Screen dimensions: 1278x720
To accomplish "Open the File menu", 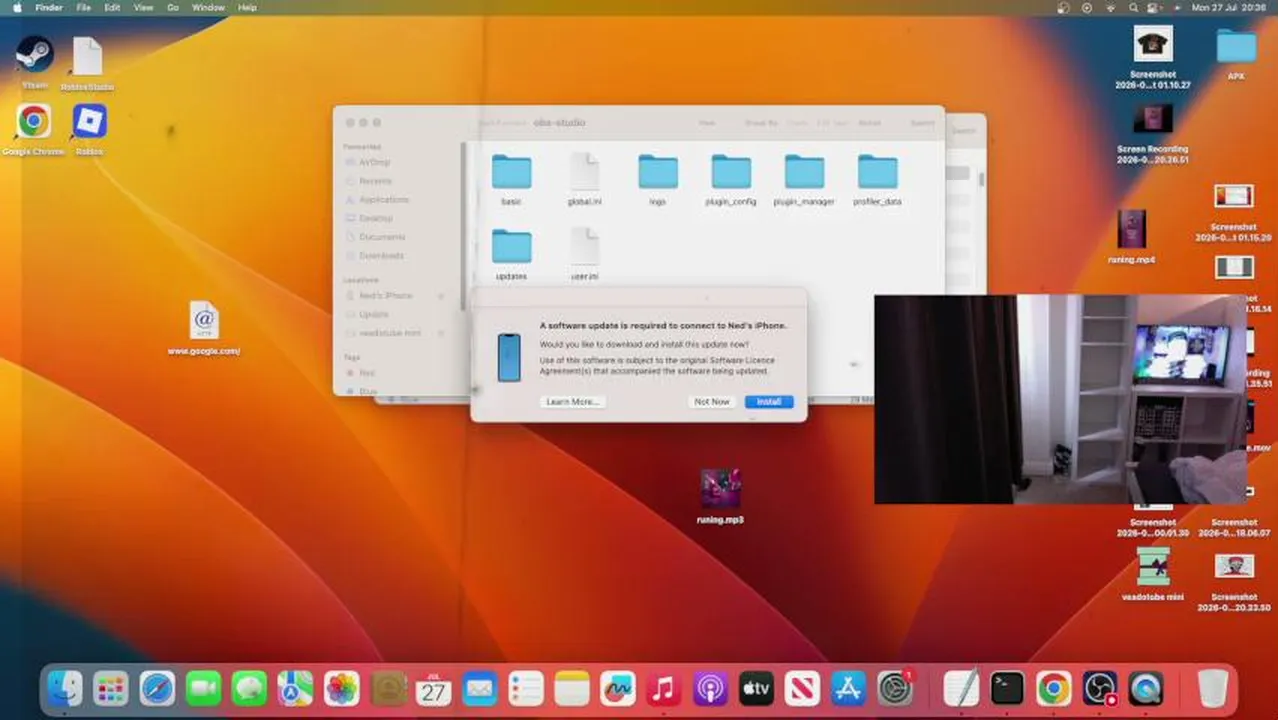I will coord(84,7).
